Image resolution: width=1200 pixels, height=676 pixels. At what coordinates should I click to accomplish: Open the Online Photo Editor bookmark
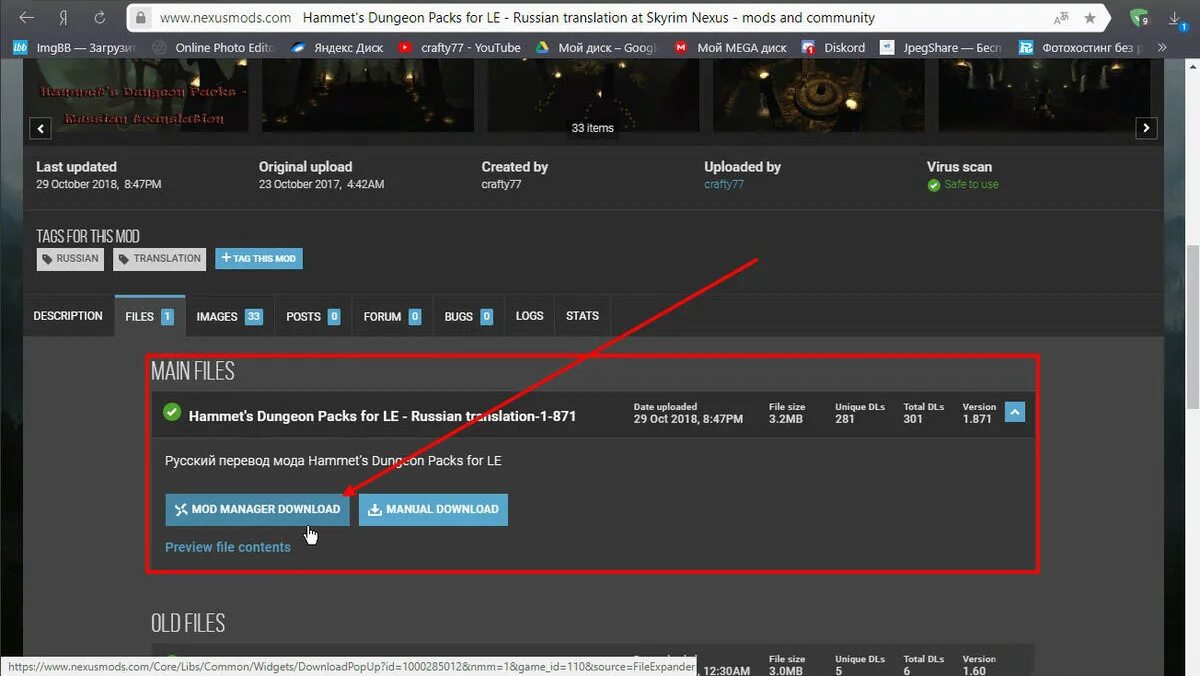213,47
